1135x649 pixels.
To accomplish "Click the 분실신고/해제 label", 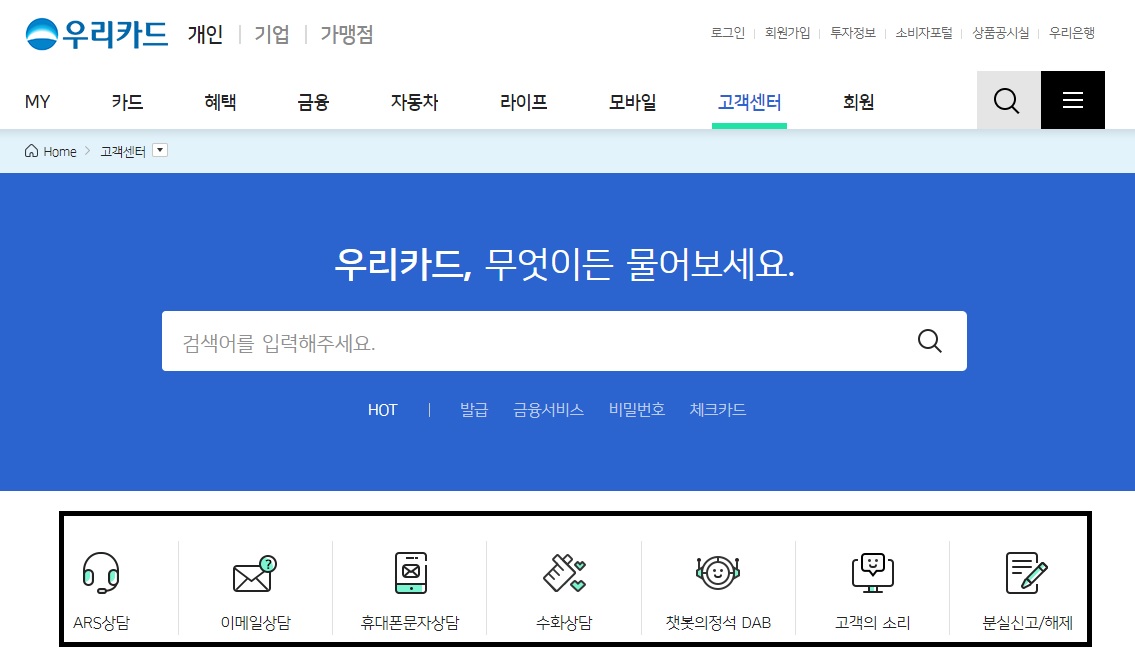I will point(1027,622).
